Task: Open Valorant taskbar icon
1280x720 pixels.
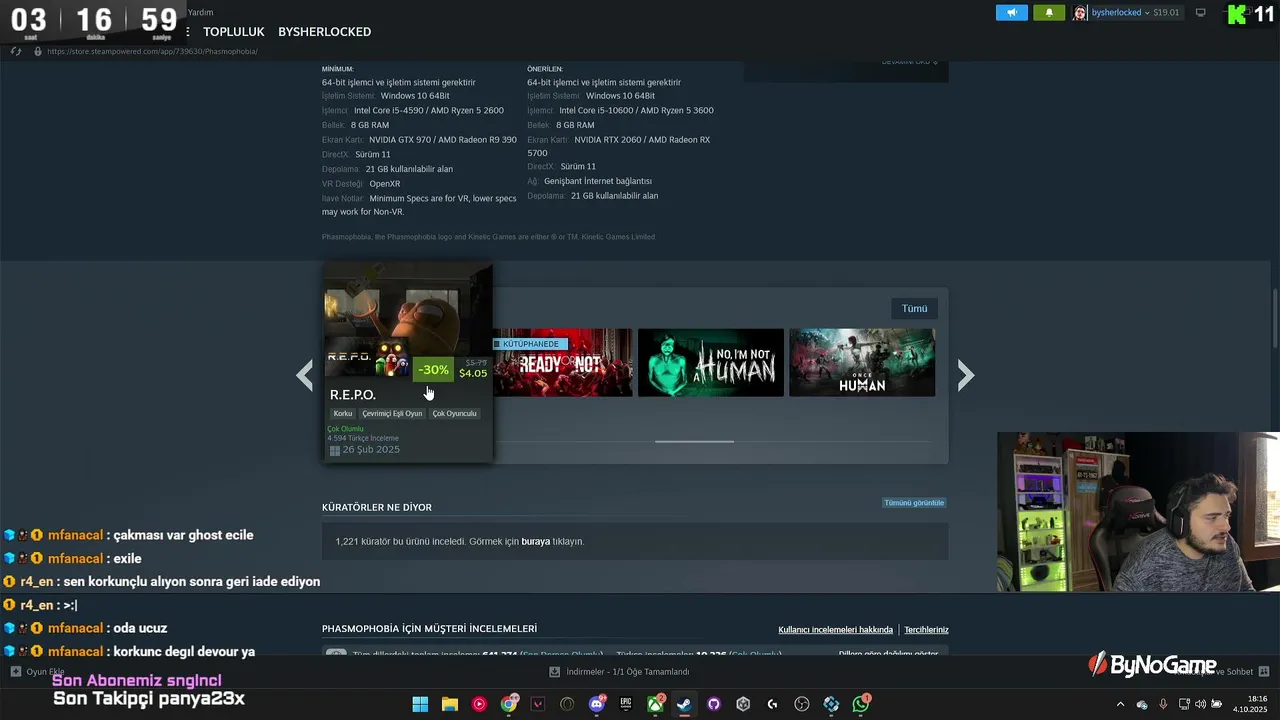Action: click(538, 704)
